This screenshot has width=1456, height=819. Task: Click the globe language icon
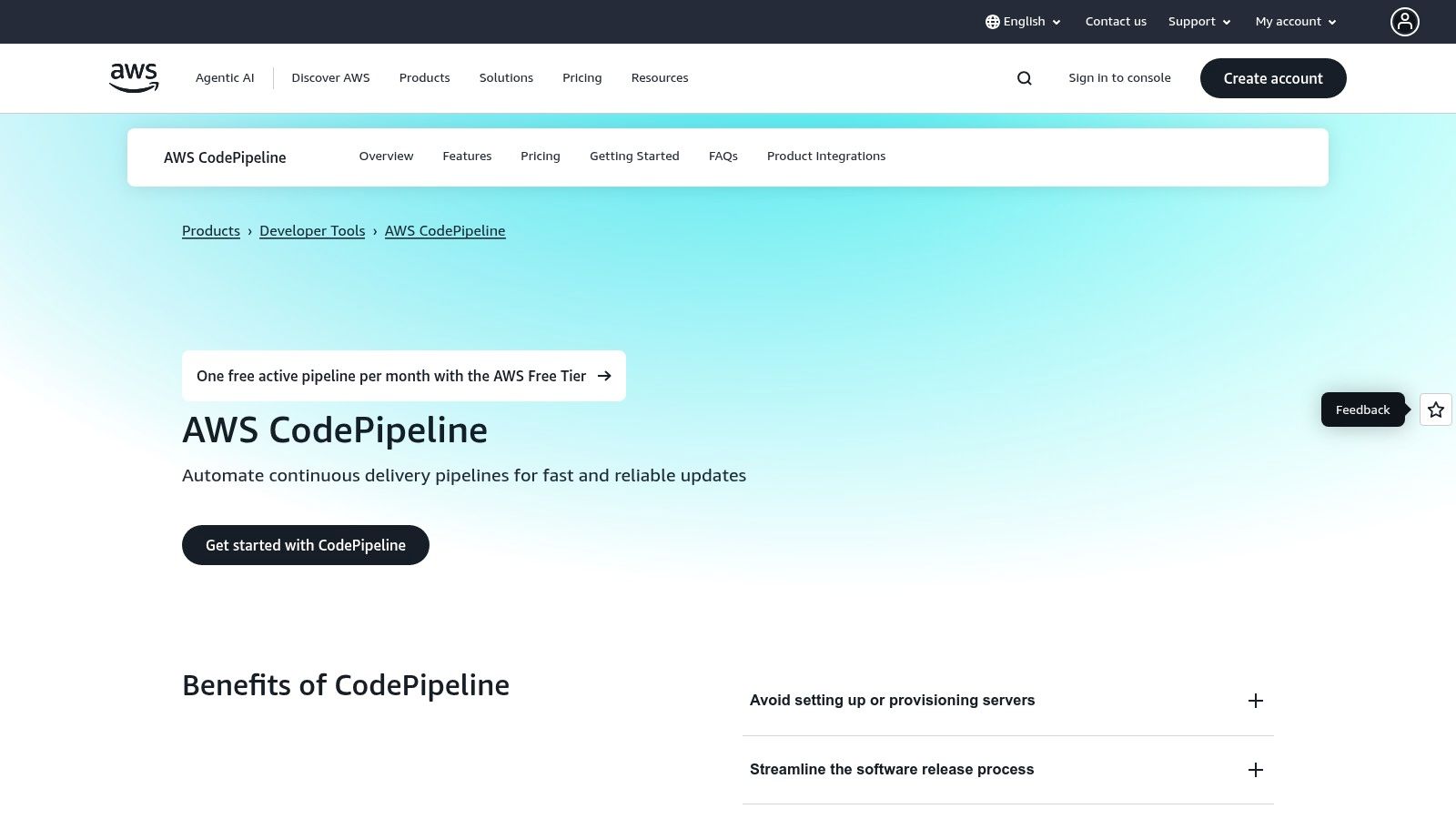993,22
